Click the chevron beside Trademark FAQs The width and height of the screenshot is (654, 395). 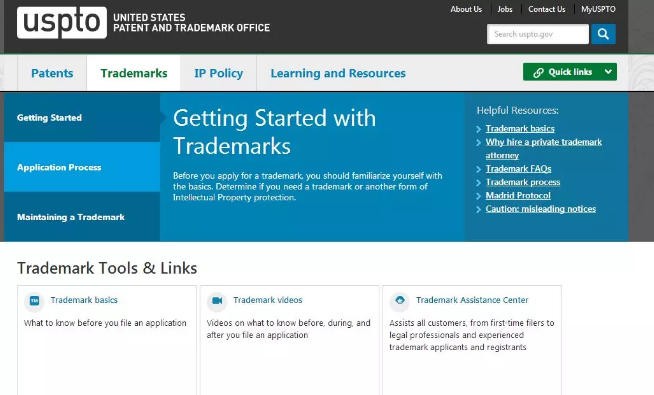click(479, 169)
